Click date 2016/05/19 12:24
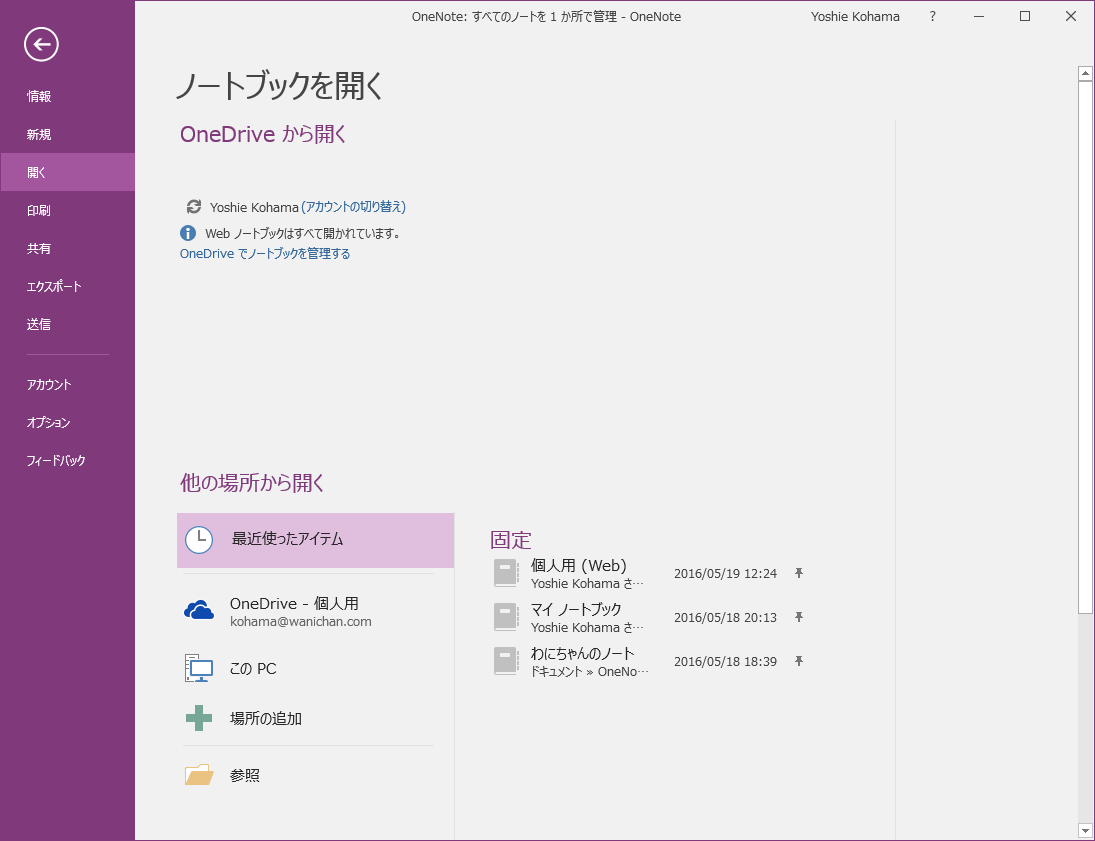 (725, 573)
